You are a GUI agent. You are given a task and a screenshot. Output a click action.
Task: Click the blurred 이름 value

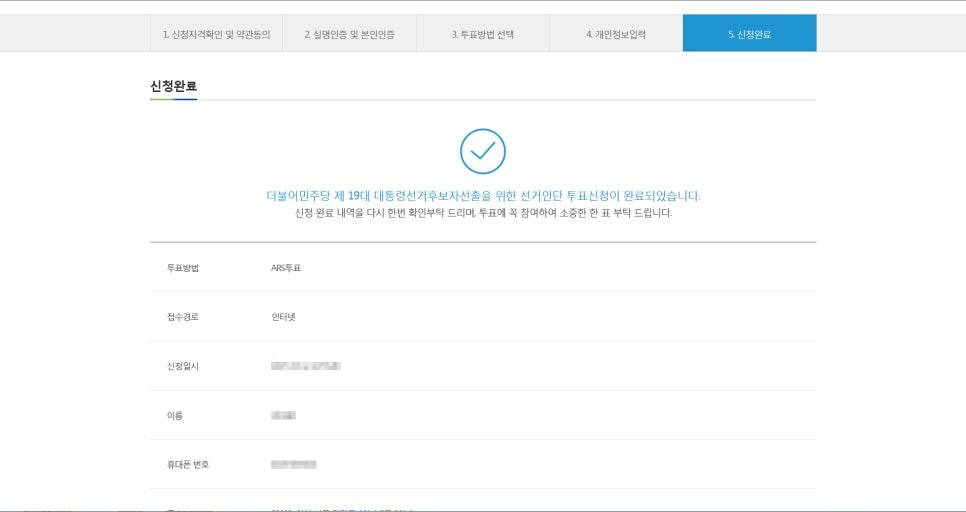click(x=283, y=415)
